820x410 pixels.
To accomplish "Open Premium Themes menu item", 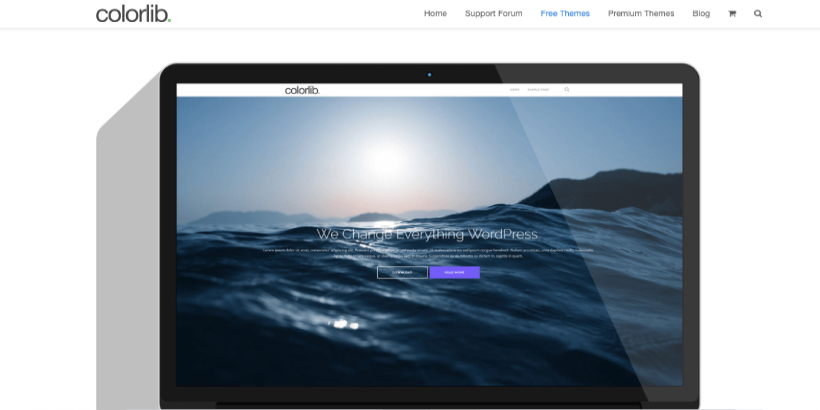I will (x=641, y=14).
